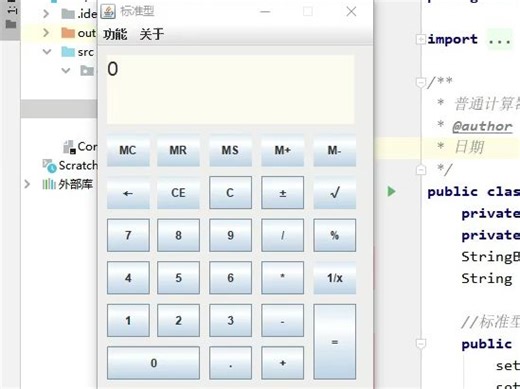
Task: Click digit 8 on the calculator
Action: click(x=178, y=235)
